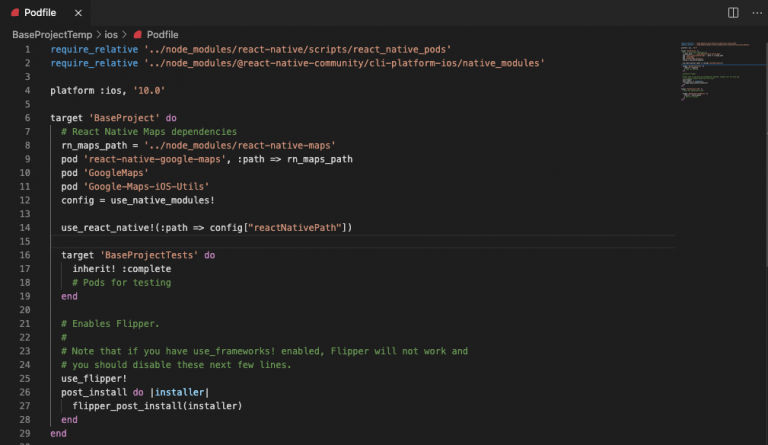This screenshot has height=445, width=768.
Task: Click the post_install do |installer| line
Action: pyautogui.click(x=135, y=392)
